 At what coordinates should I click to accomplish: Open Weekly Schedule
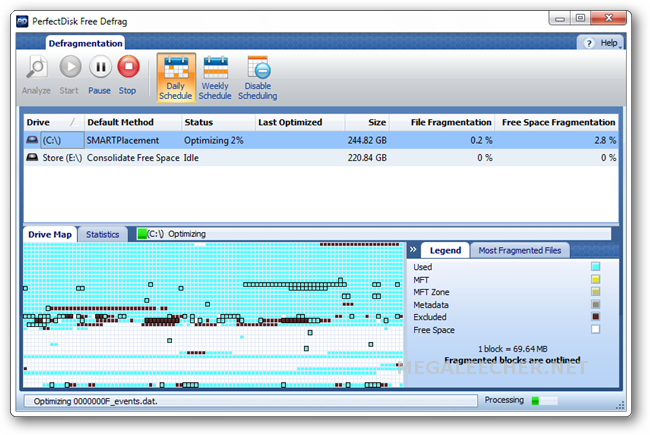point(215,78)
